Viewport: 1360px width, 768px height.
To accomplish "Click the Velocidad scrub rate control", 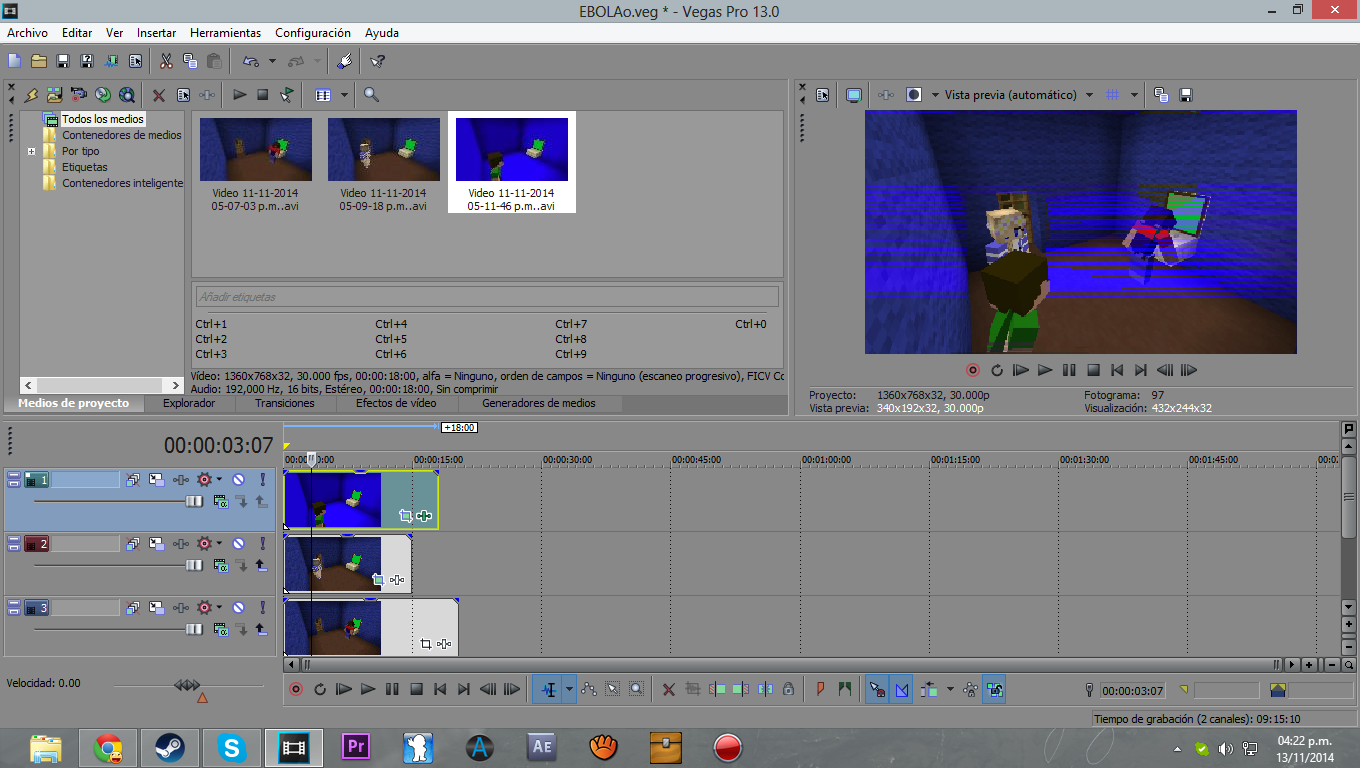I will pos(187,685).
